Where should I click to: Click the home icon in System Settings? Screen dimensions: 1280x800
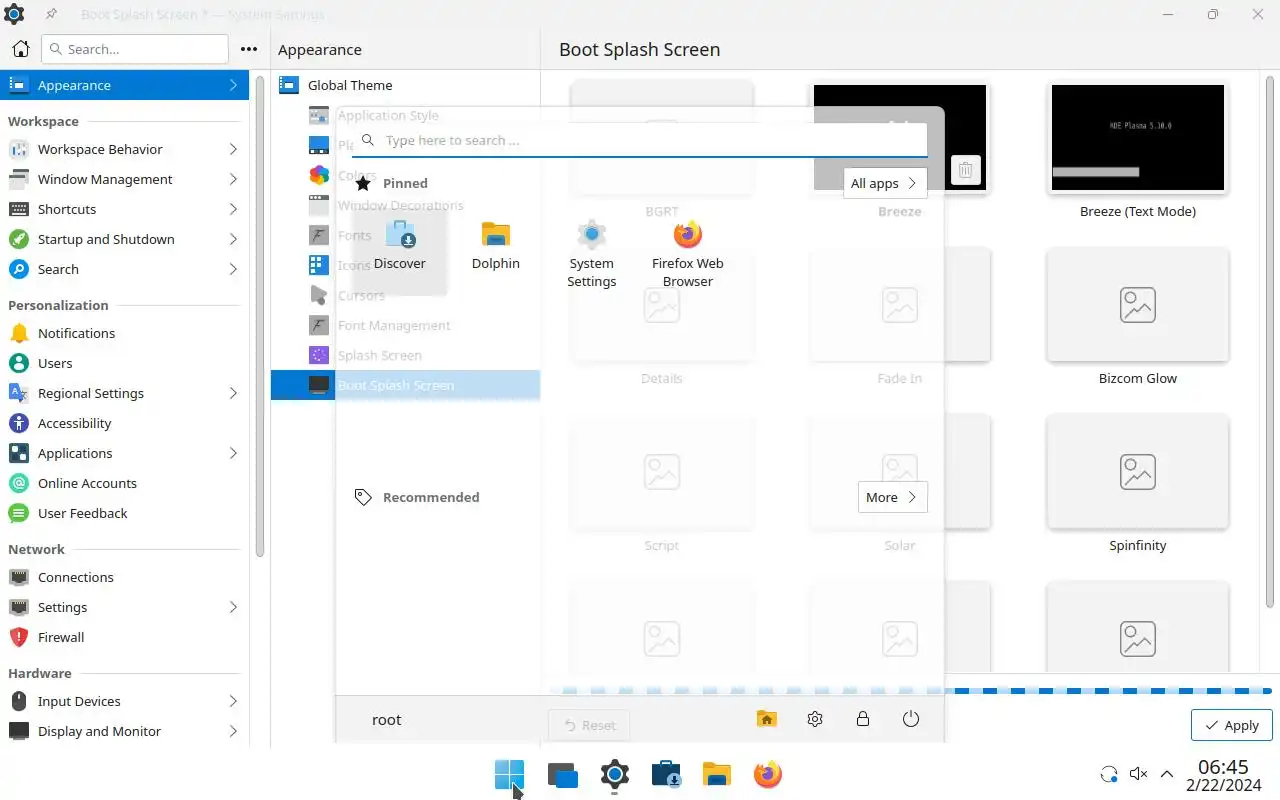tap(21, 49)
